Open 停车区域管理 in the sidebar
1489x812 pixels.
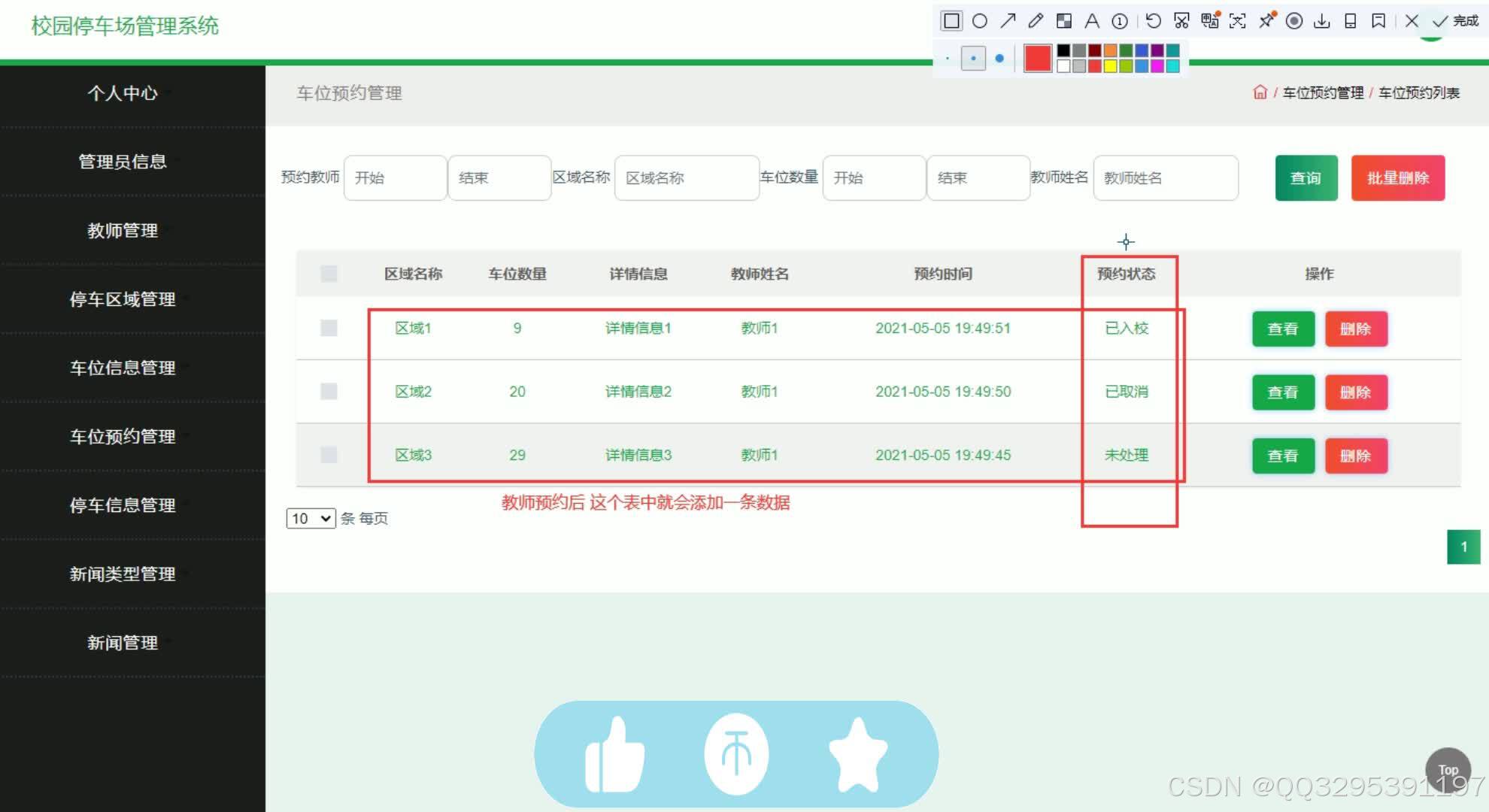click(x=123, y=299)
